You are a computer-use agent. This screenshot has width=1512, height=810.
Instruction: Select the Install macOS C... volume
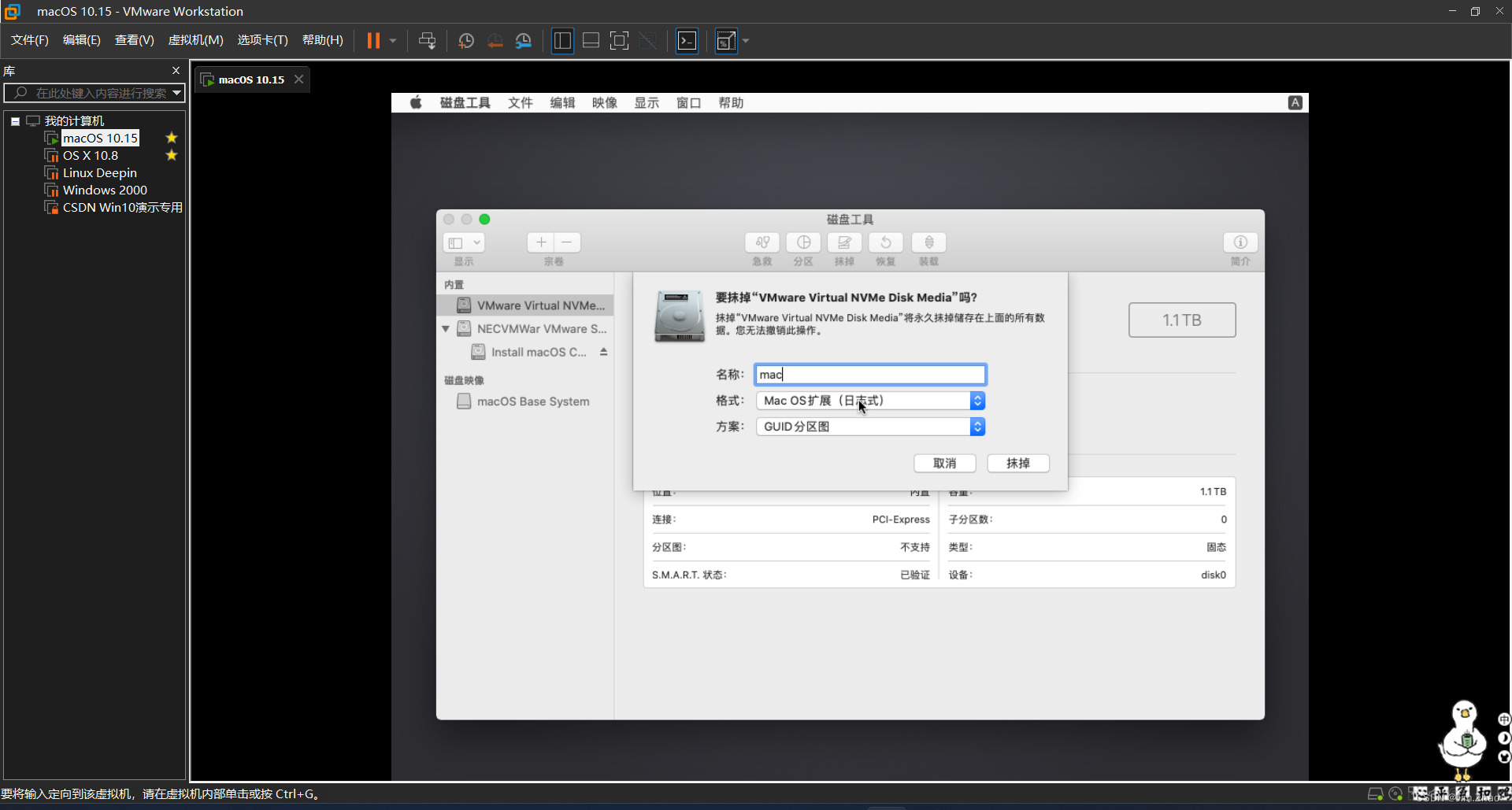529,352
